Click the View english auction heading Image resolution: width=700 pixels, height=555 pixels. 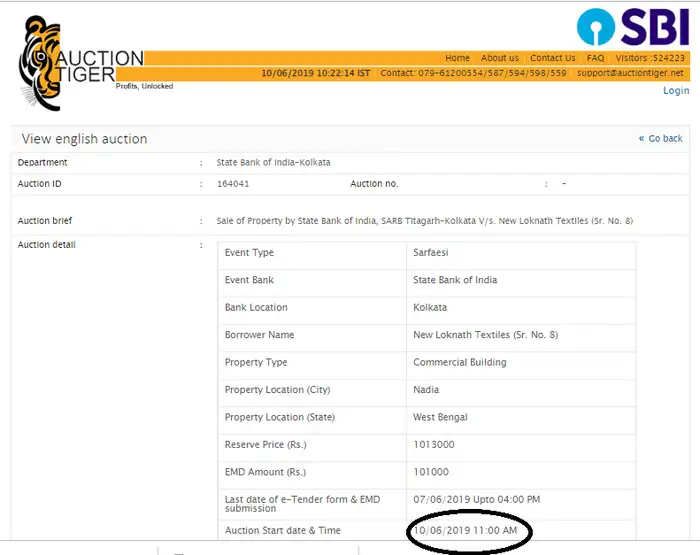pos(84,139)
